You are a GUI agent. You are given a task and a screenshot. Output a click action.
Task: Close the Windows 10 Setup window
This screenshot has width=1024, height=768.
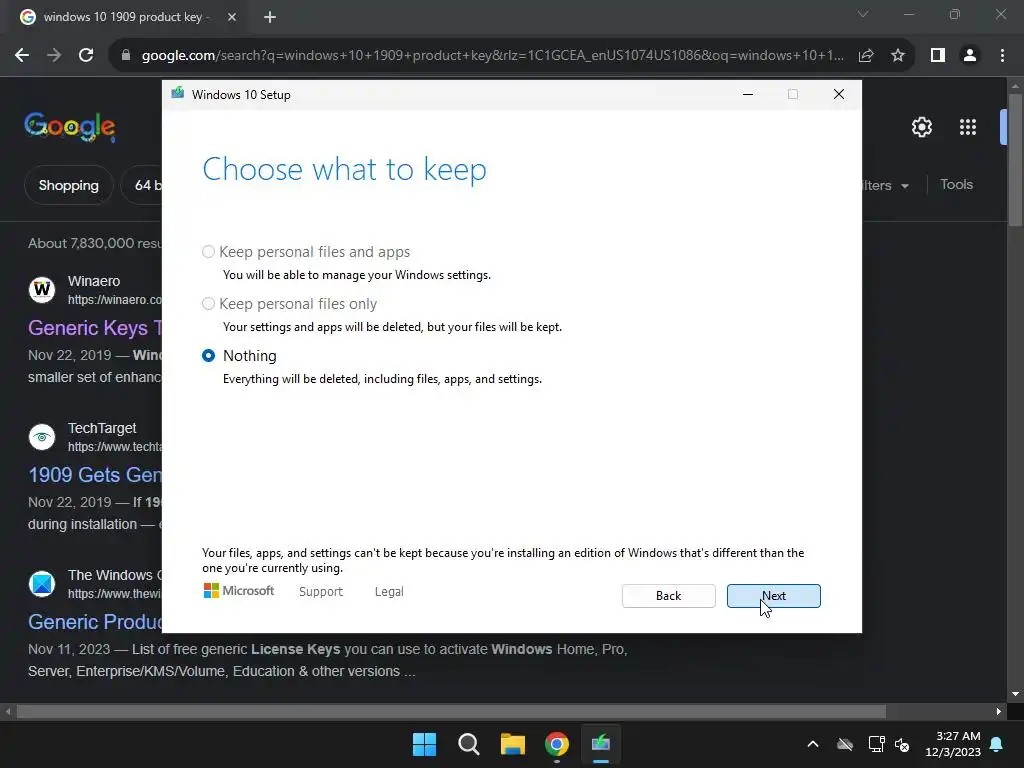pyautogui.click(x=839, y=95)
